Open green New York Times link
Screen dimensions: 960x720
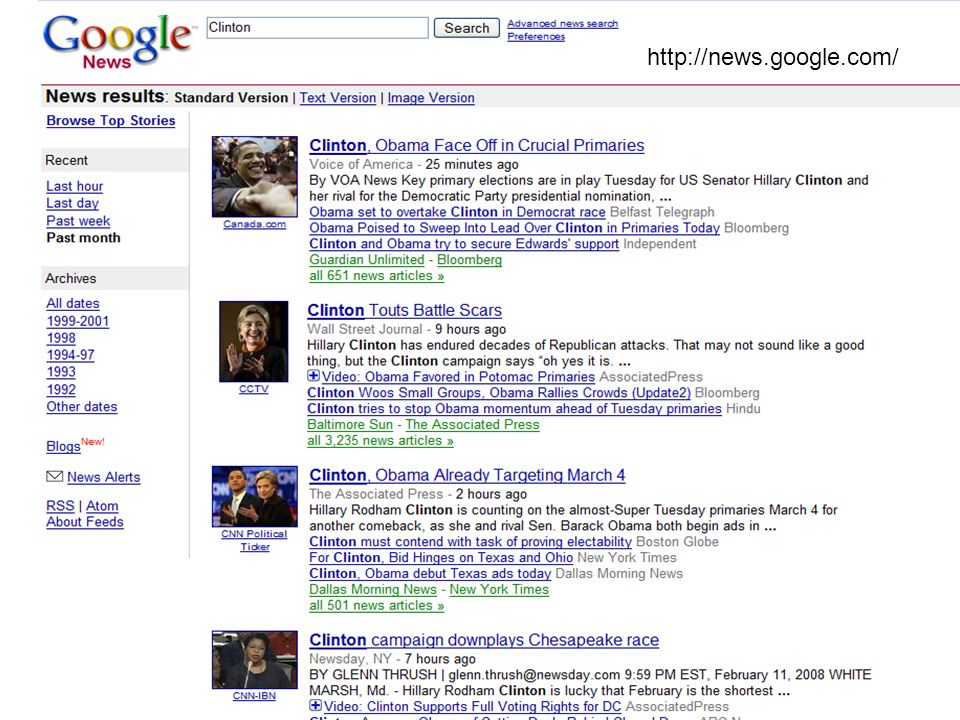point(499,590)
